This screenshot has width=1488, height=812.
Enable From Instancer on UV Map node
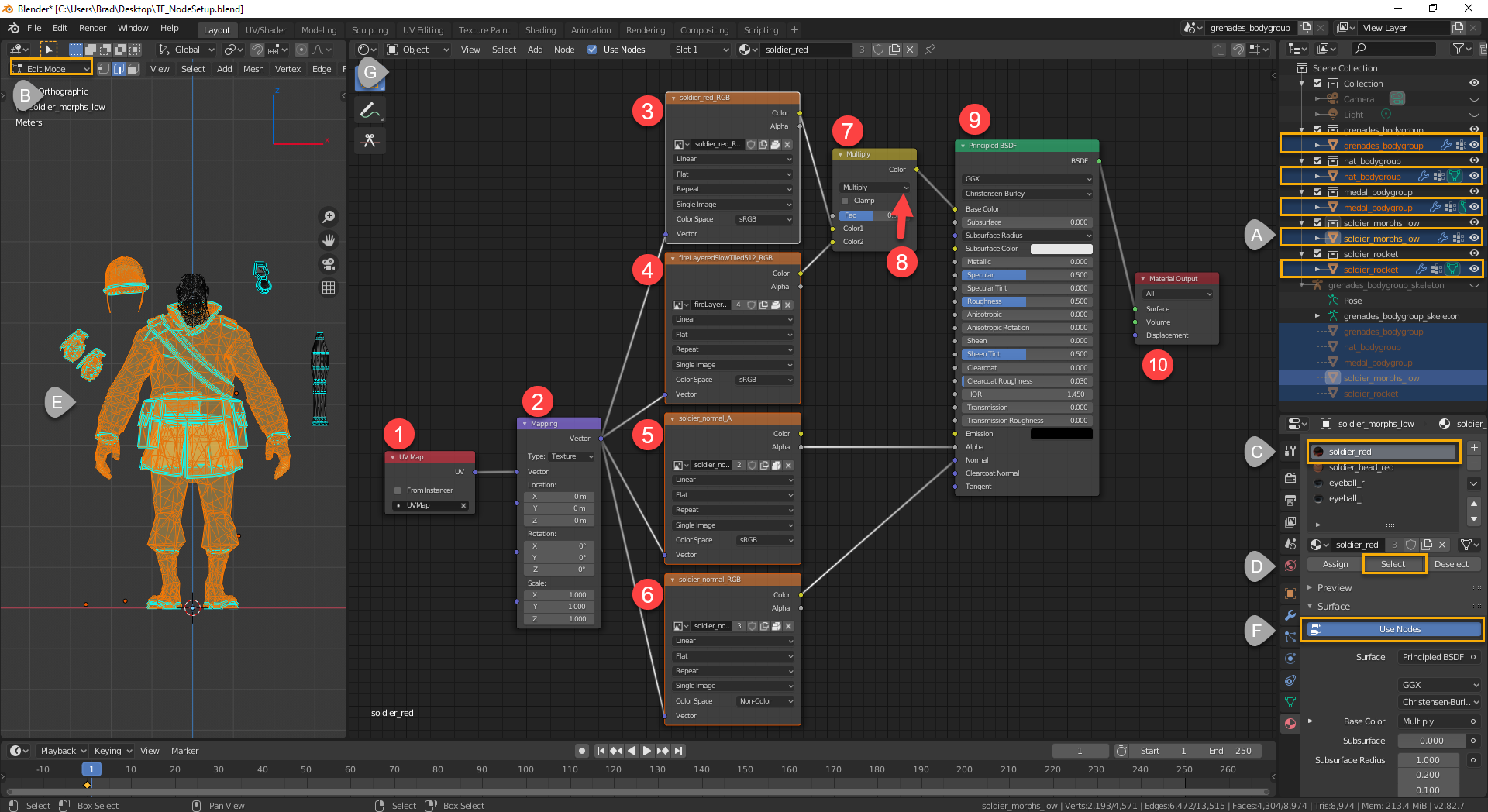coord(398,490)
